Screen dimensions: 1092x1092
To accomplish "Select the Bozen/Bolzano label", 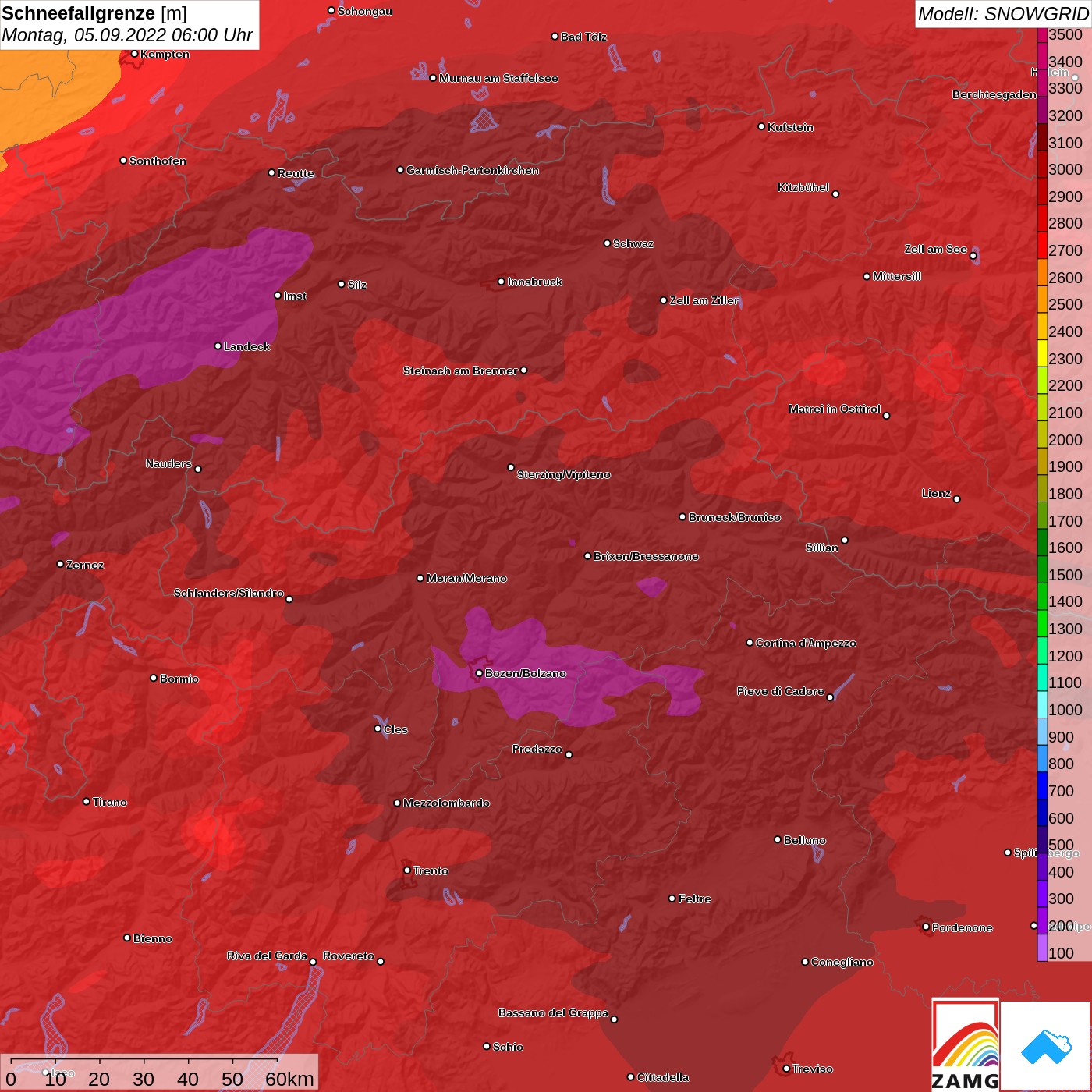I will tap(526, 673).
